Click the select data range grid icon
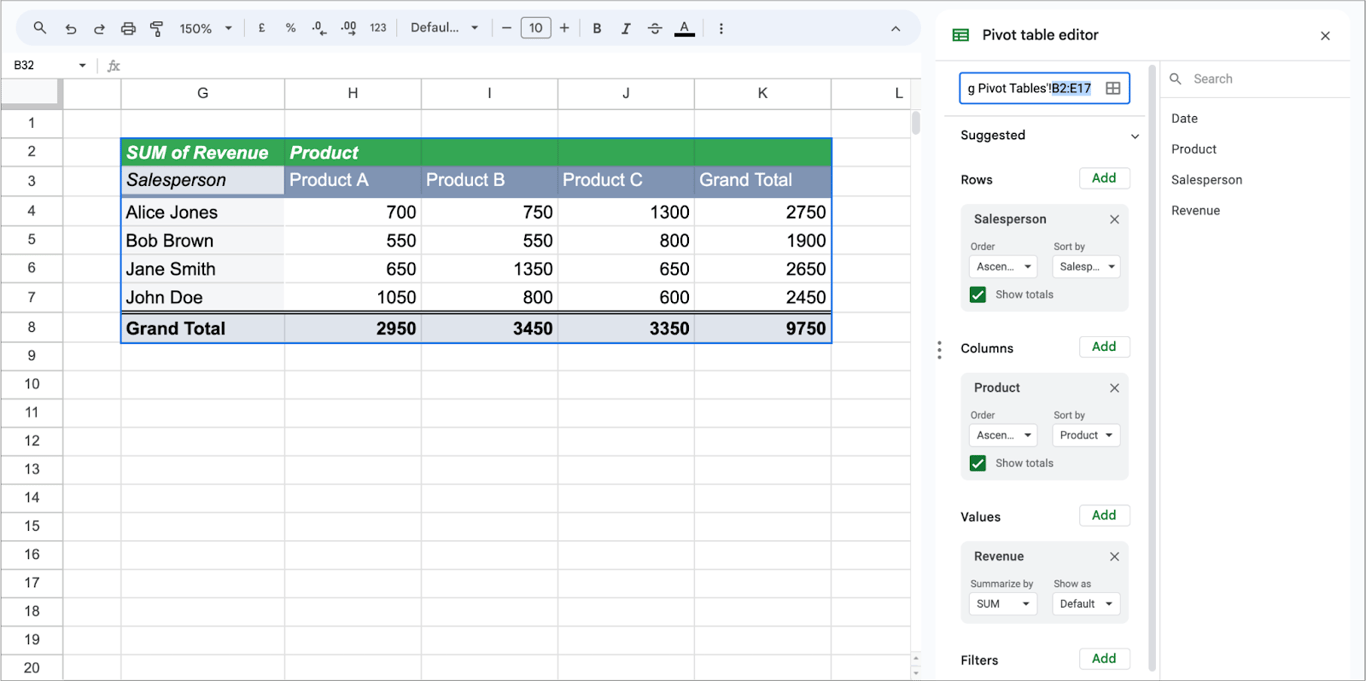Screen dimensions: 1366x681 coord(1113,88)
